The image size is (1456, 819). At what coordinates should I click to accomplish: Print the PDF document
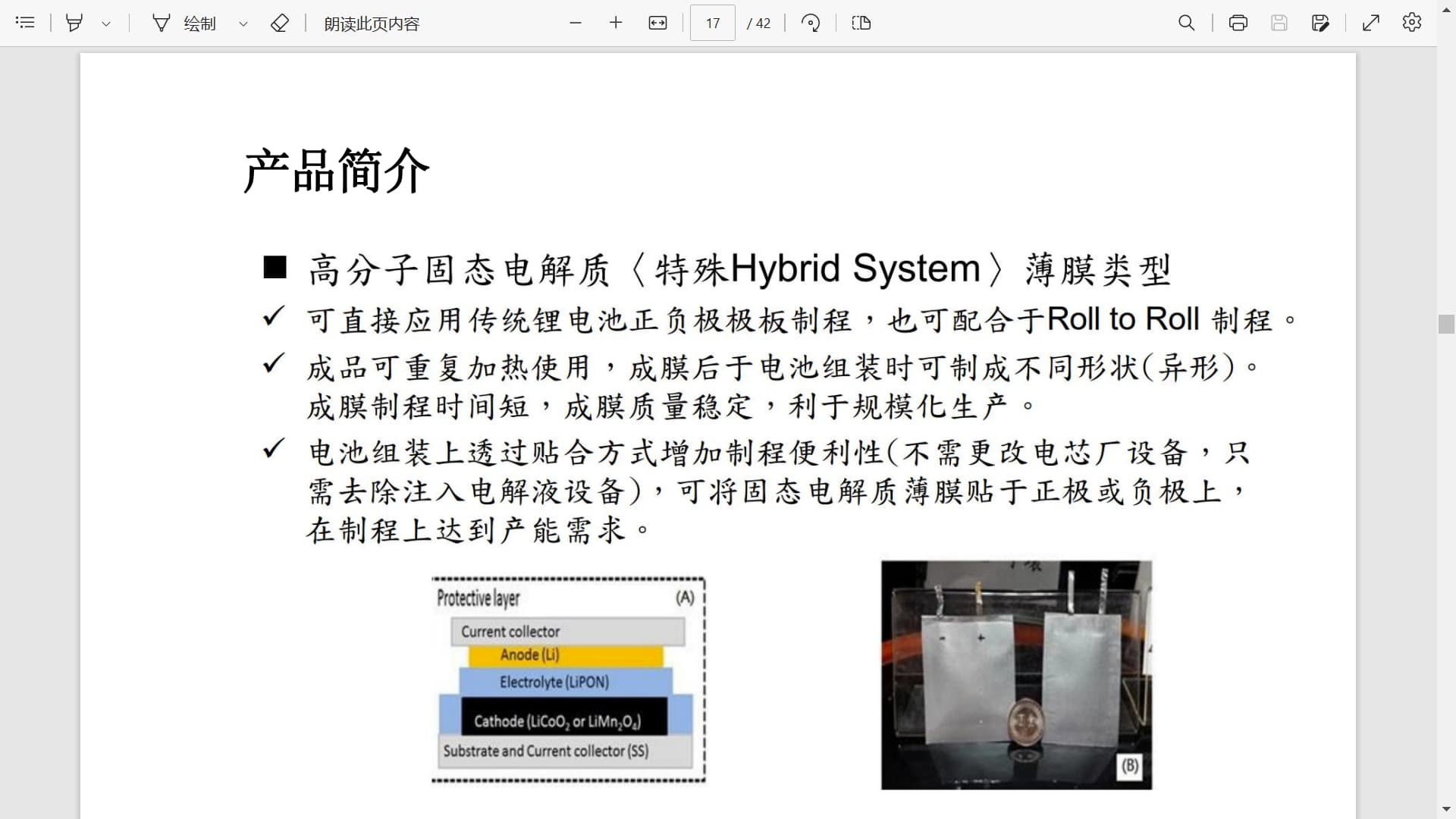click(x=1238, y=23)
